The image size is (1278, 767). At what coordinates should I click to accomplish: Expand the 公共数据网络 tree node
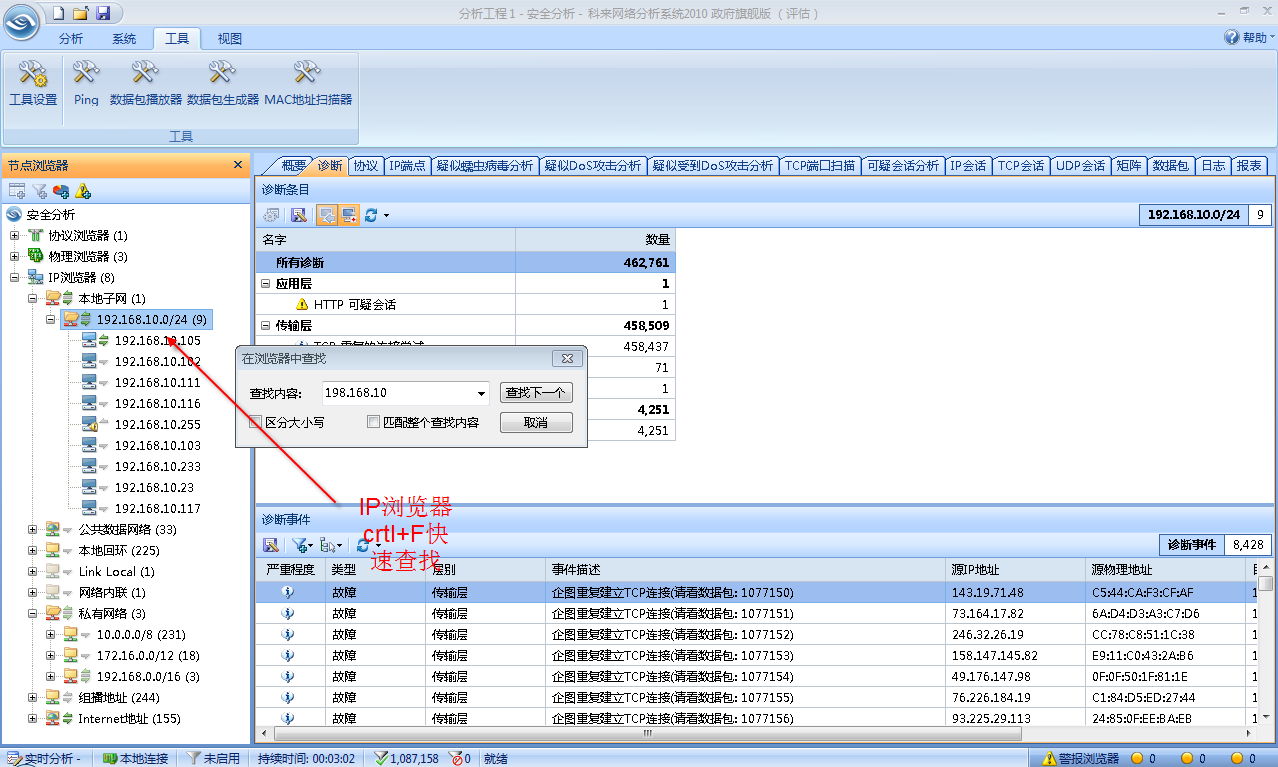pyautogui.click(x=32, y=530)
